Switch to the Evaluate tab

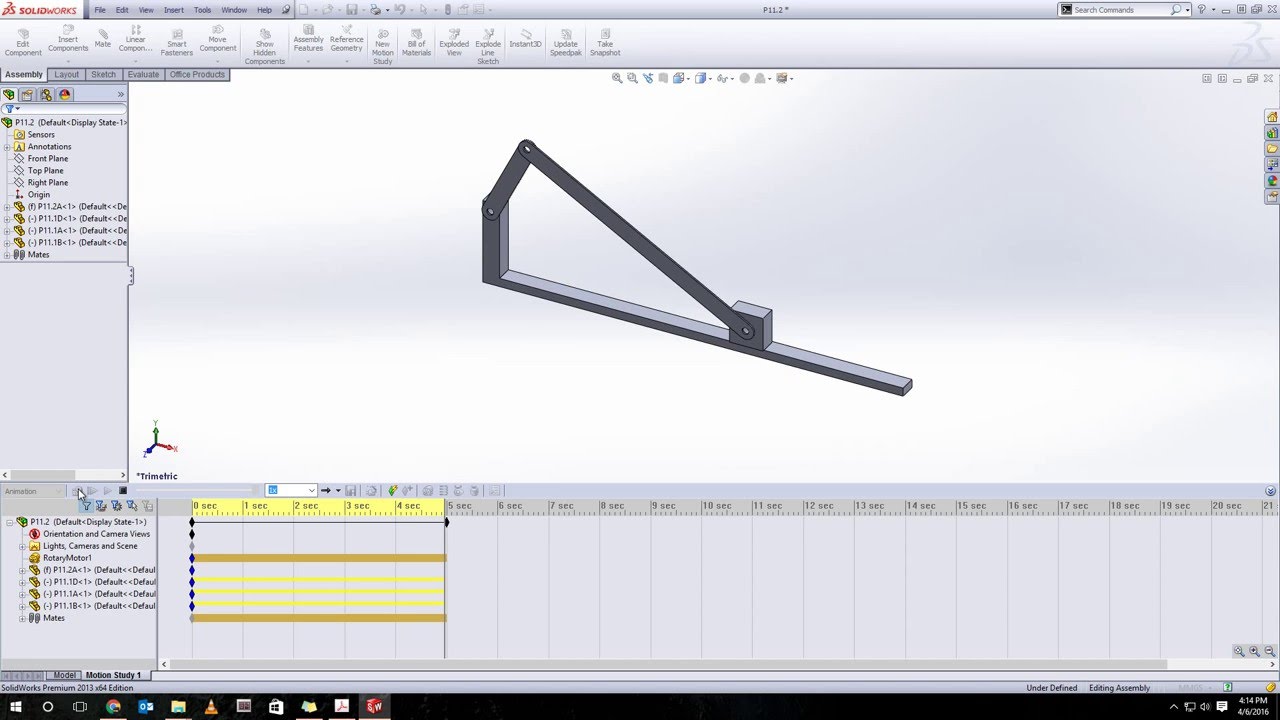point(143,75)
